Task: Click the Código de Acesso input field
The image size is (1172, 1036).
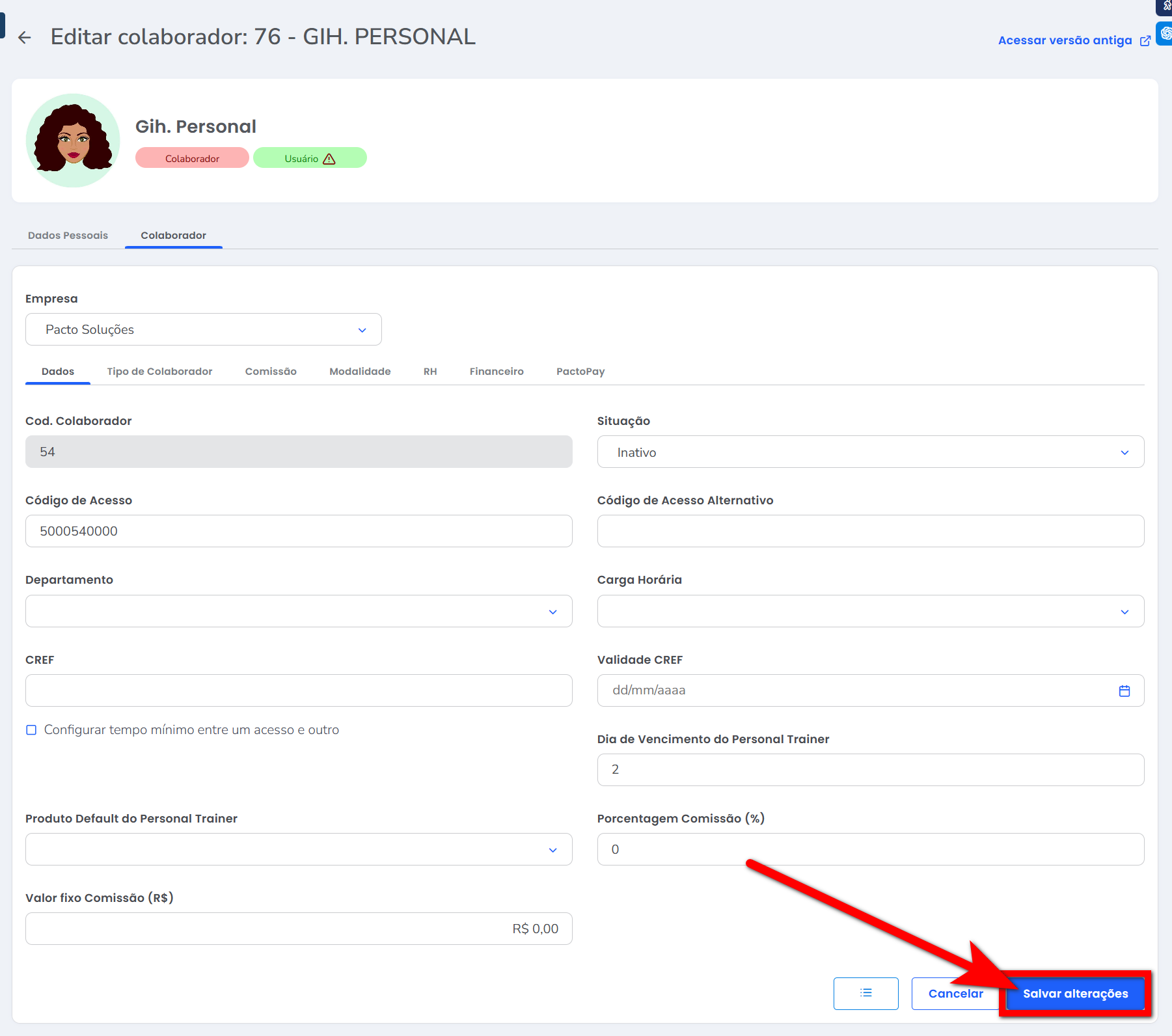Action: (299, 532)
